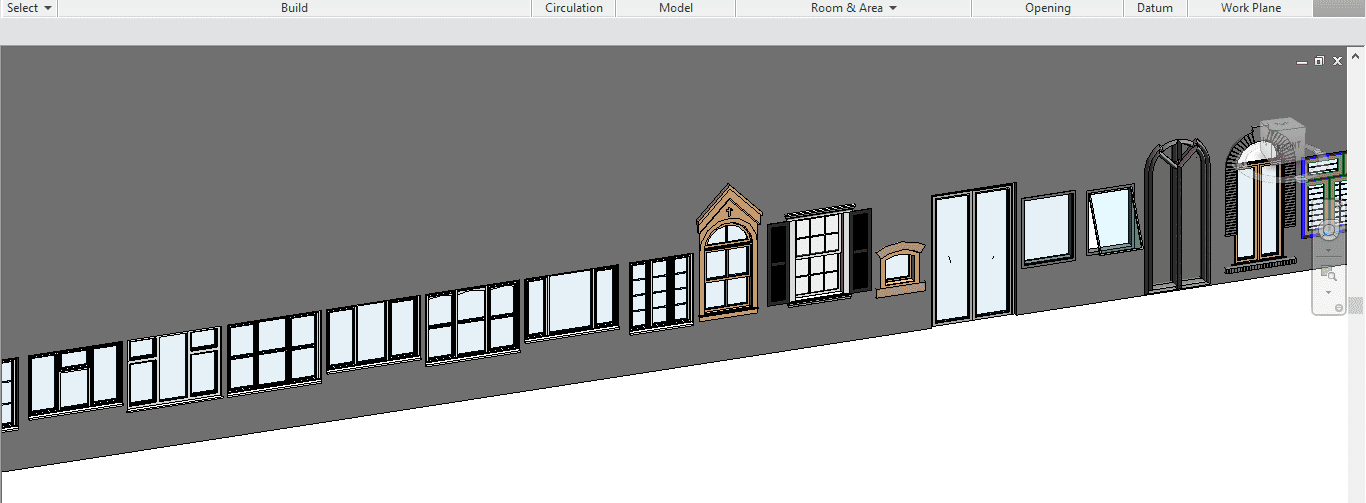Click the Work Plane panel label
This screenshot has height=503, width=1366.
[1250, 8]
